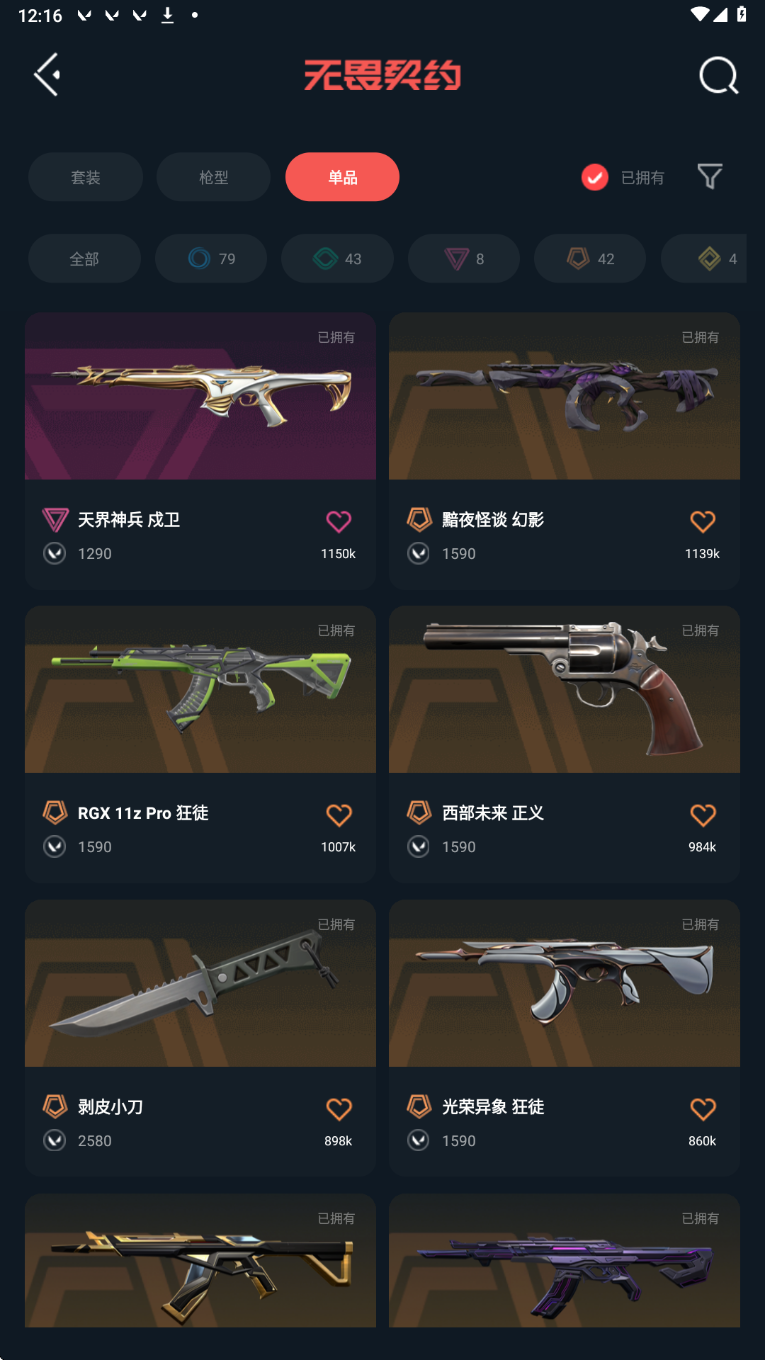
Task: Filter by pink triangle tier 8
Action: [x=464, y=259]
